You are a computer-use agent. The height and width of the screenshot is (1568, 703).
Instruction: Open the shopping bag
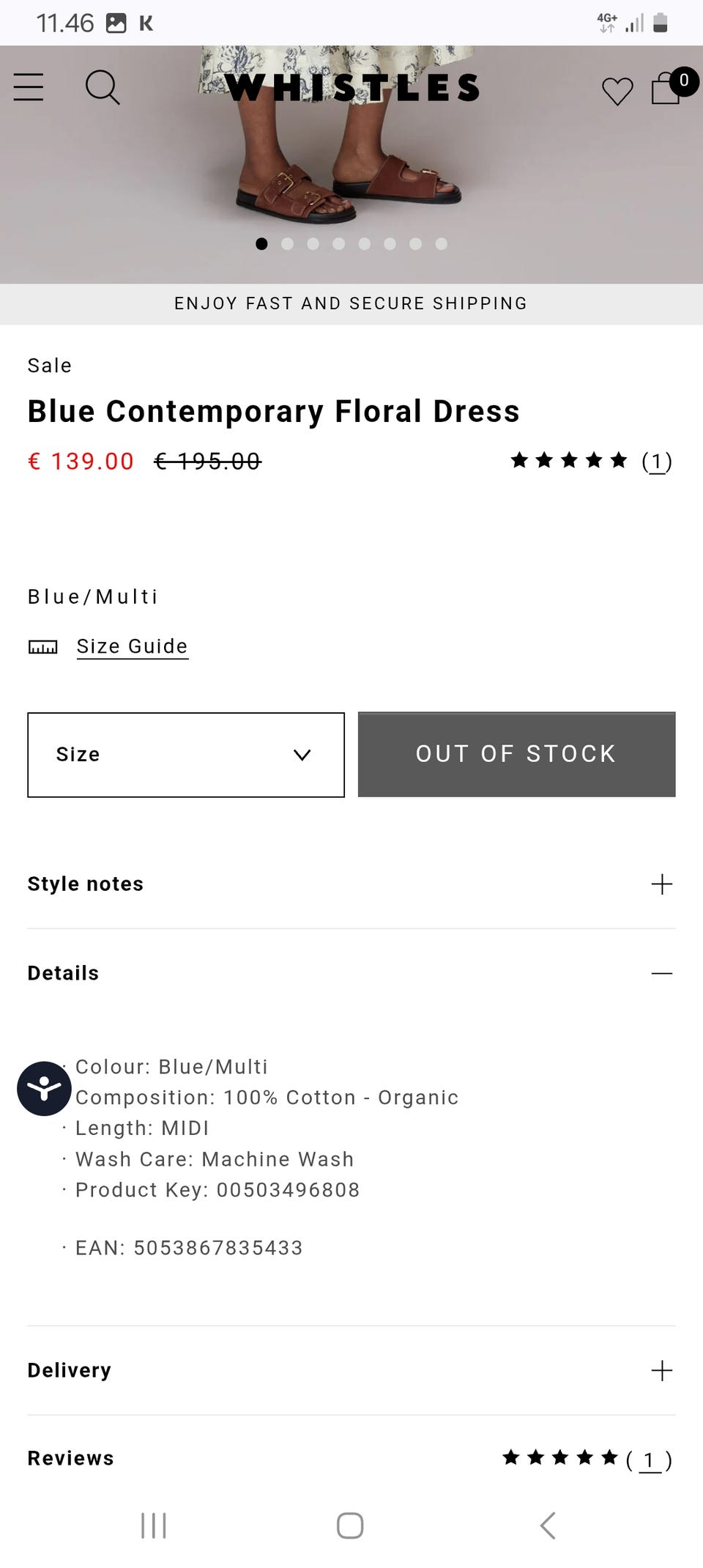coord(666,89)
